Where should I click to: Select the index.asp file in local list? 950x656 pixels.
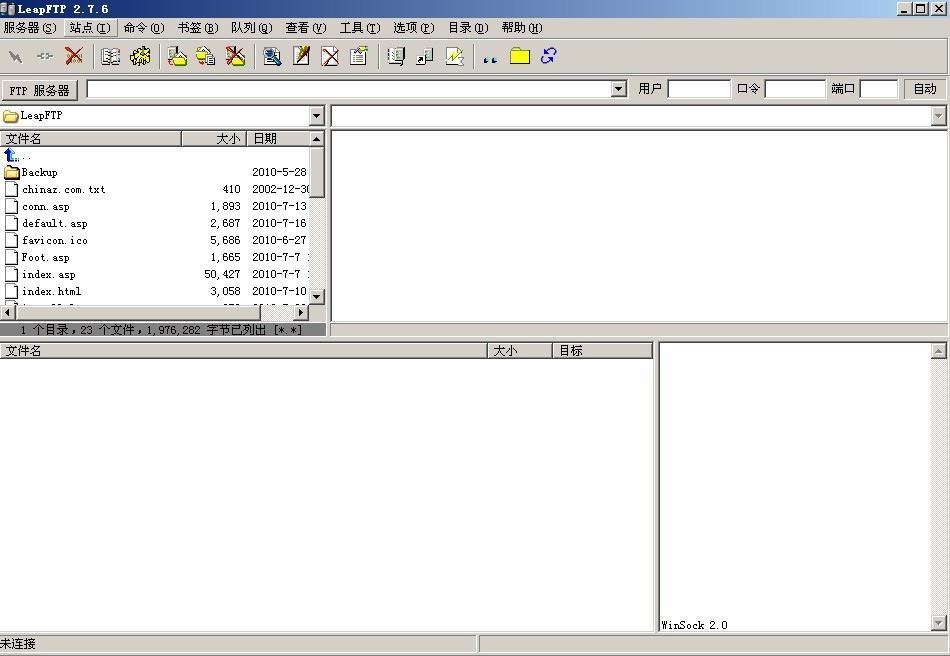click(48, 274)
